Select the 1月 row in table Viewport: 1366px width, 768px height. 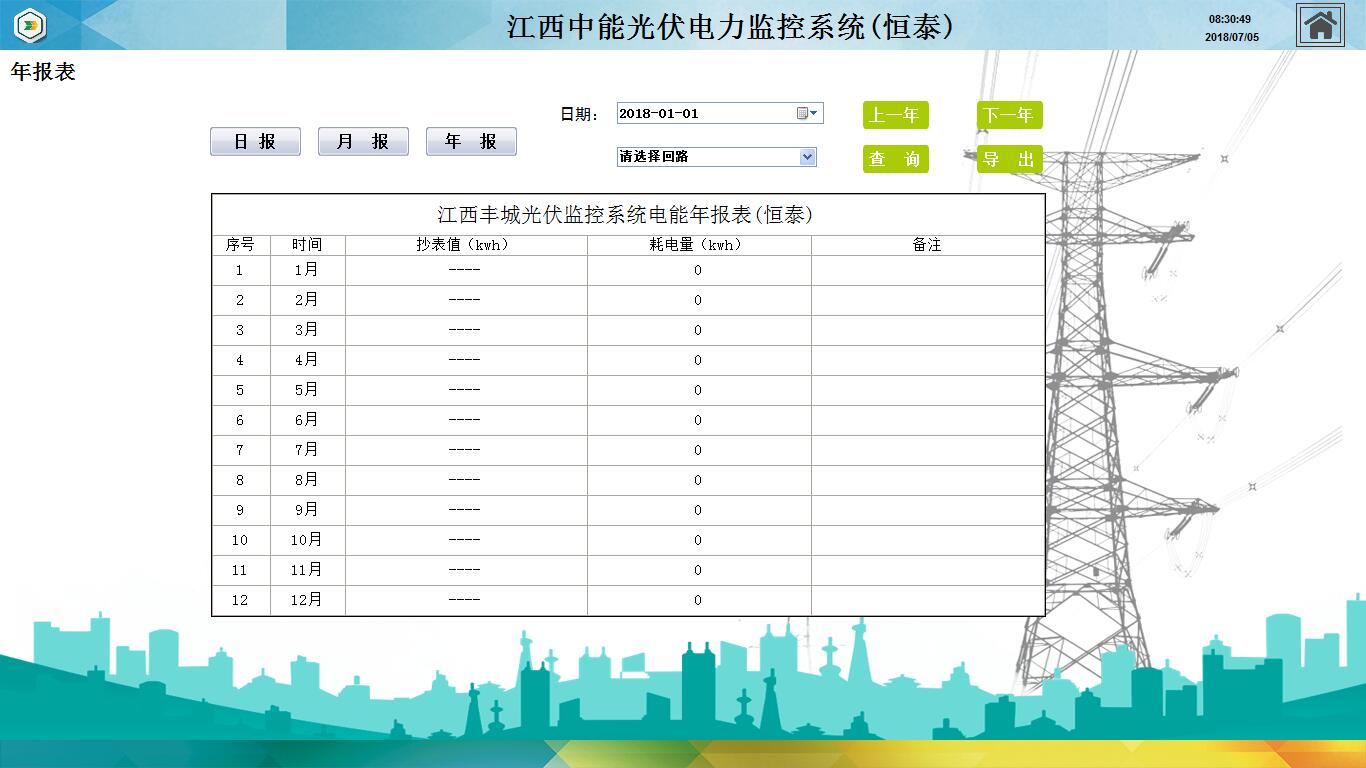pos(307,270)
